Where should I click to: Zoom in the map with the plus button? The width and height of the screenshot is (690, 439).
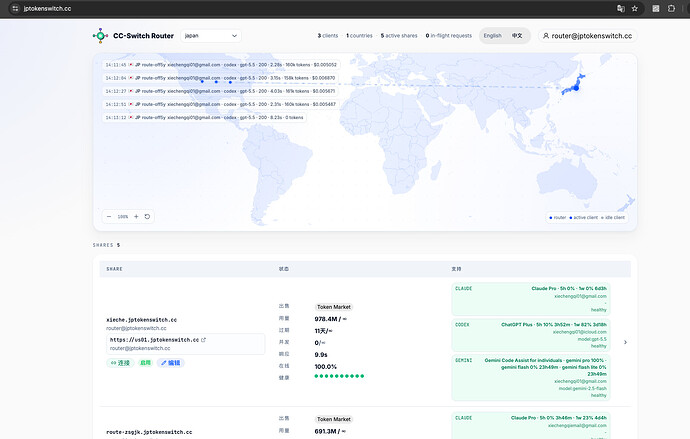(x=136, y=216)
